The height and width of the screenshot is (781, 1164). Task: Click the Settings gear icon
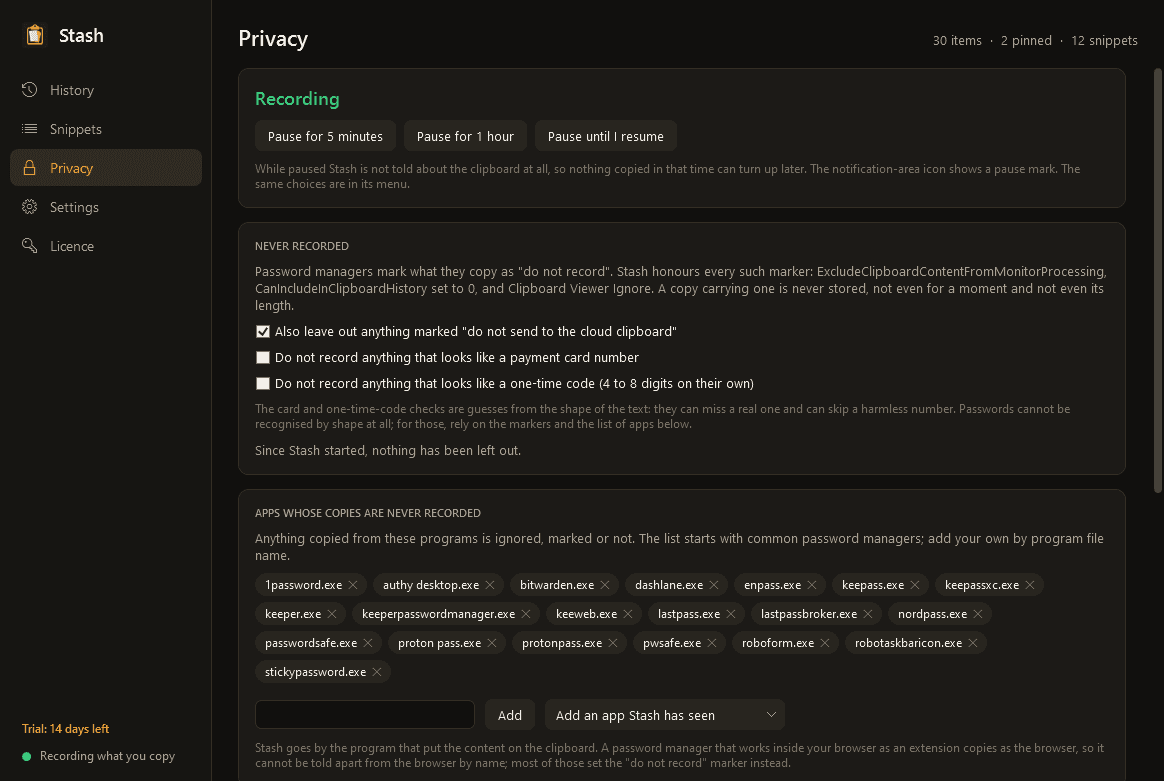point(30,206)
